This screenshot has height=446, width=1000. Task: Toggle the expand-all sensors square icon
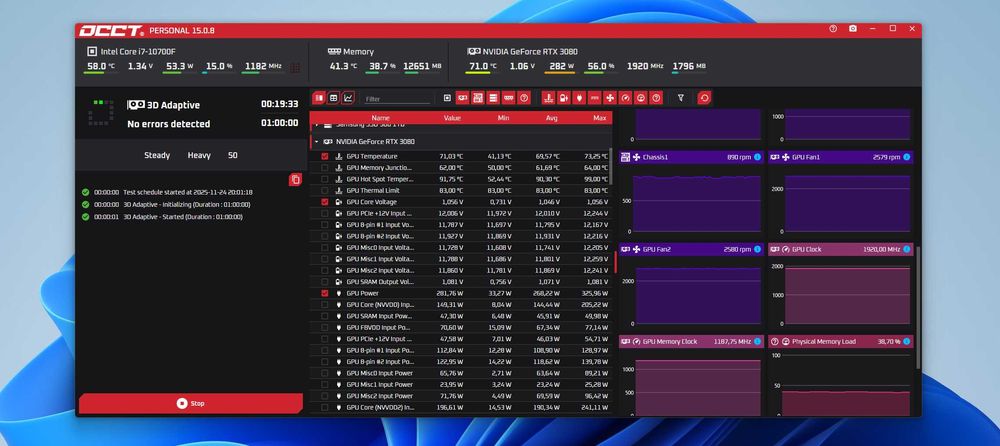[x=447, y=98]
